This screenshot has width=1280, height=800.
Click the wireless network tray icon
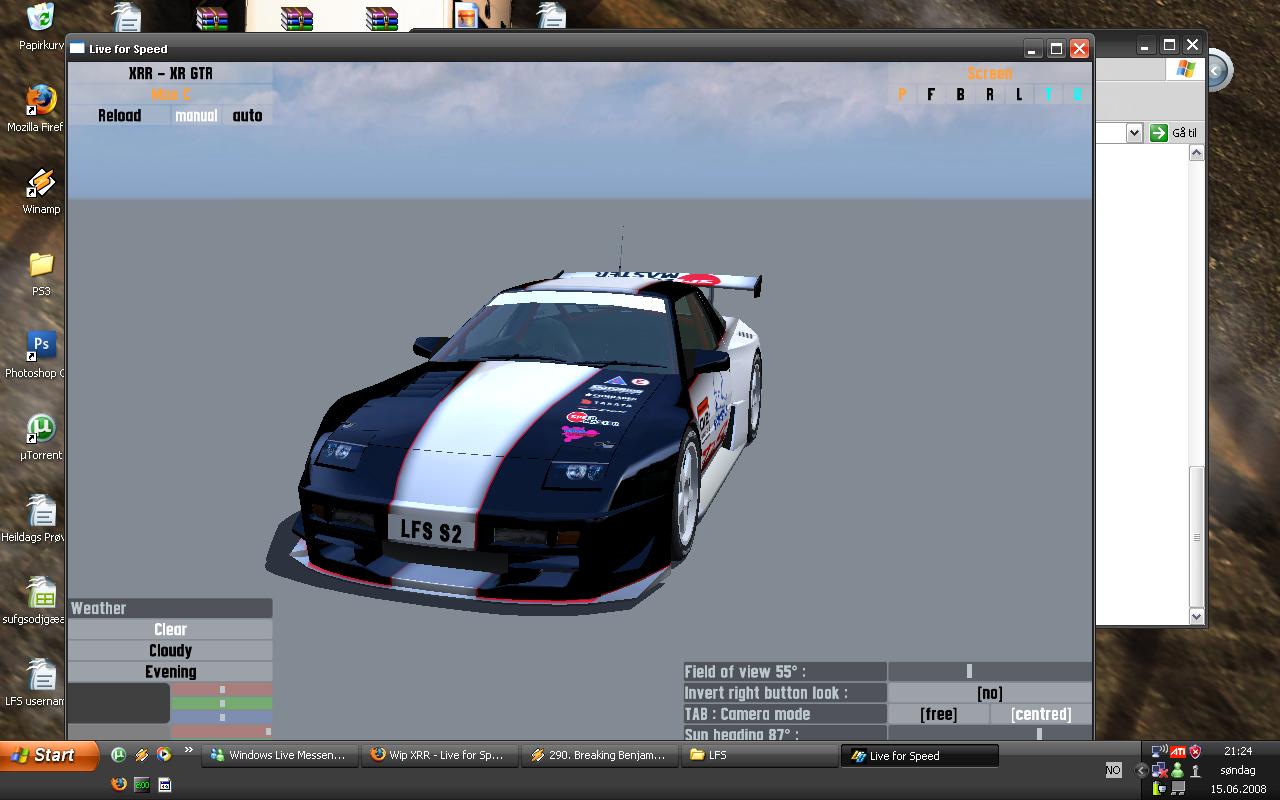[1159, 751]
